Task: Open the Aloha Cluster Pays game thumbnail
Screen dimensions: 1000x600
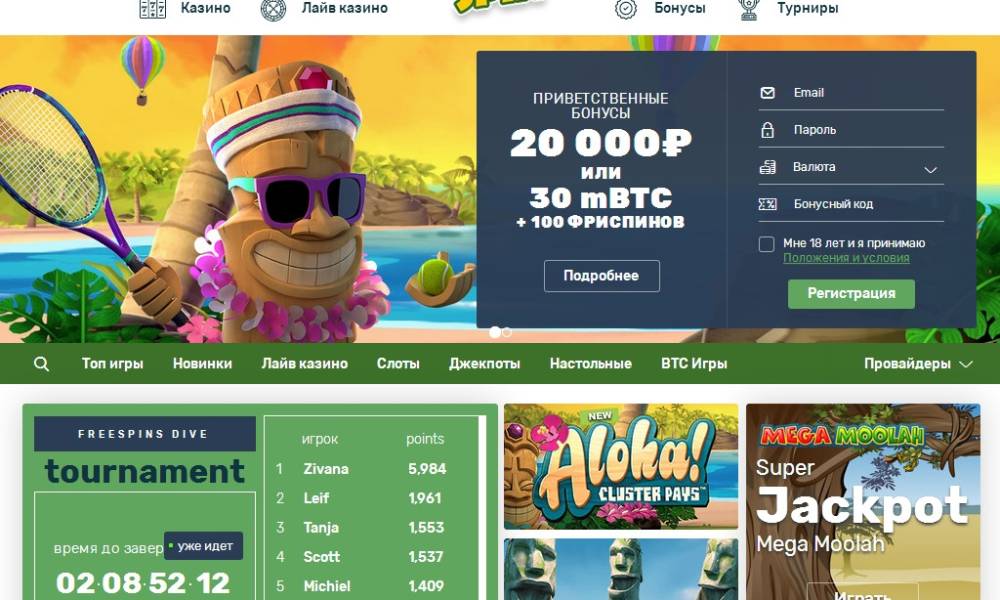Action: 621,466
